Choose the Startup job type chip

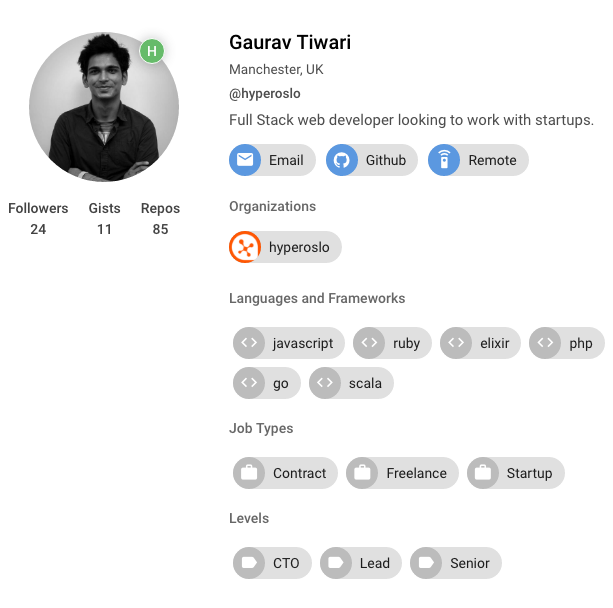pyautogui.click(x=516, y=473)
